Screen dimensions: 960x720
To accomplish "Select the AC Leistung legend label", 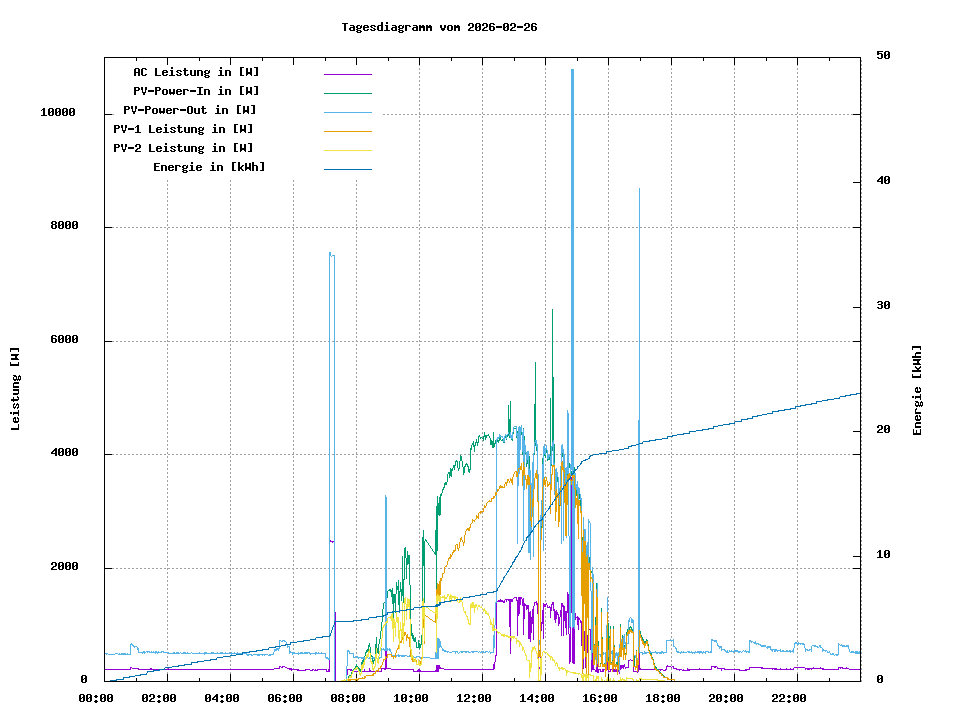I will click(196, 72).
